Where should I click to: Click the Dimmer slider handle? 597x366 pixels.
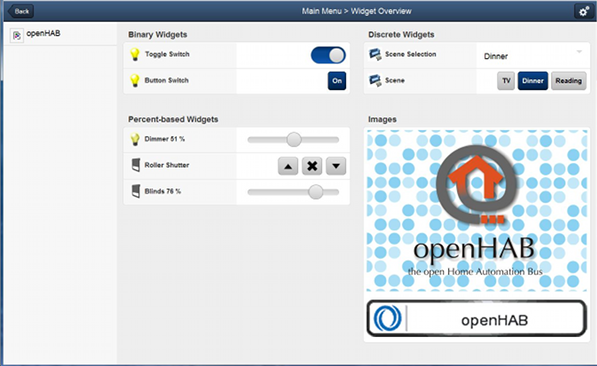(x=294, y=139)
